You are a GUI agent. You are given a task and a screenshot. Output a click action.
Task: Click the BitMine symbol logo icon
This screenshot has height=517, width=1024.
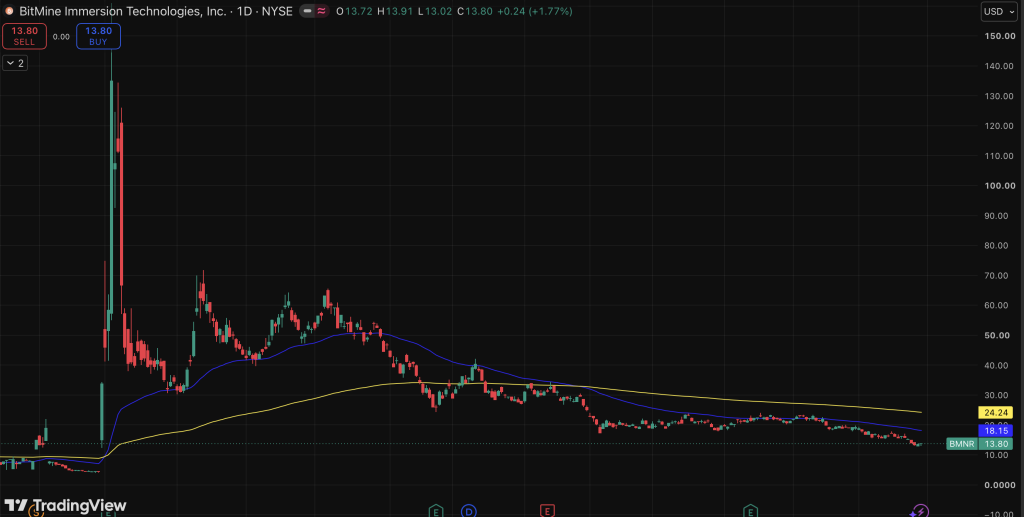[x=9, y=11]
